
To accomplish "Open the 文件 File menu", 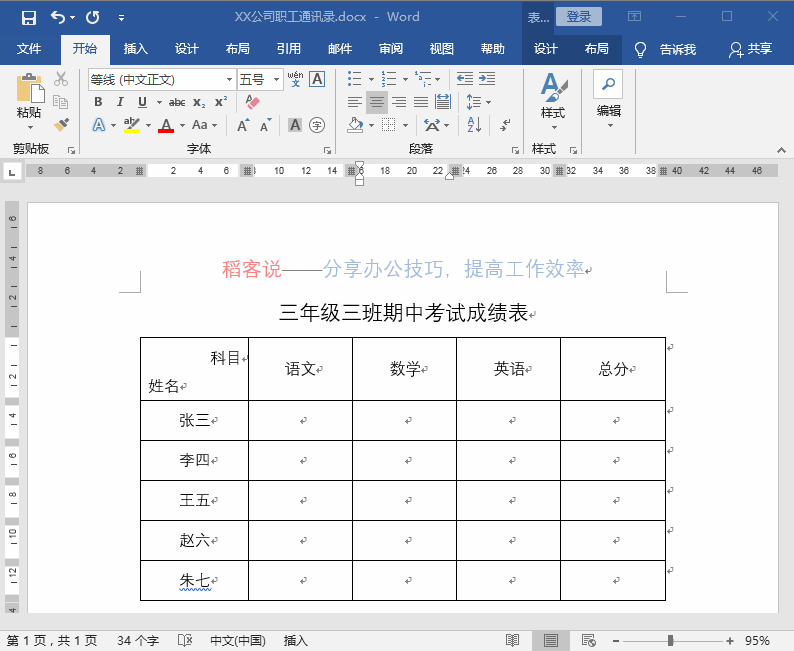I will pyautogui.click(x=29, y=49).
